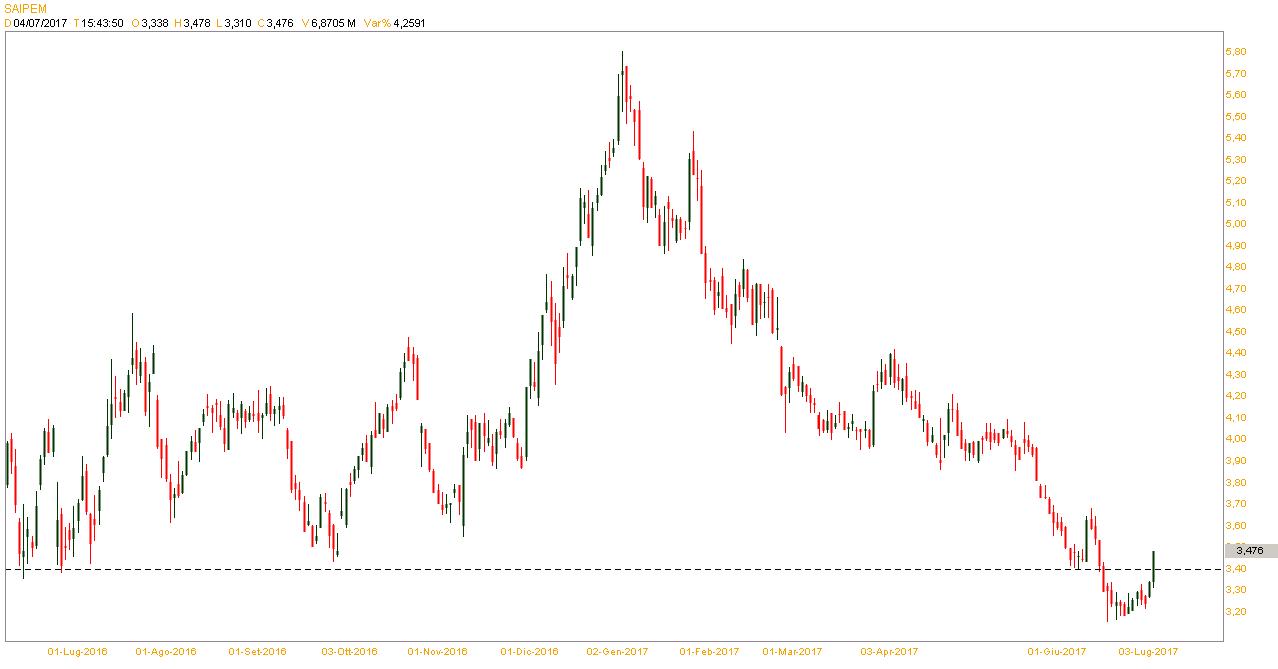
Task: Click the time value 15:43:50
Action: pyautogui.click(x=102, y=23)
